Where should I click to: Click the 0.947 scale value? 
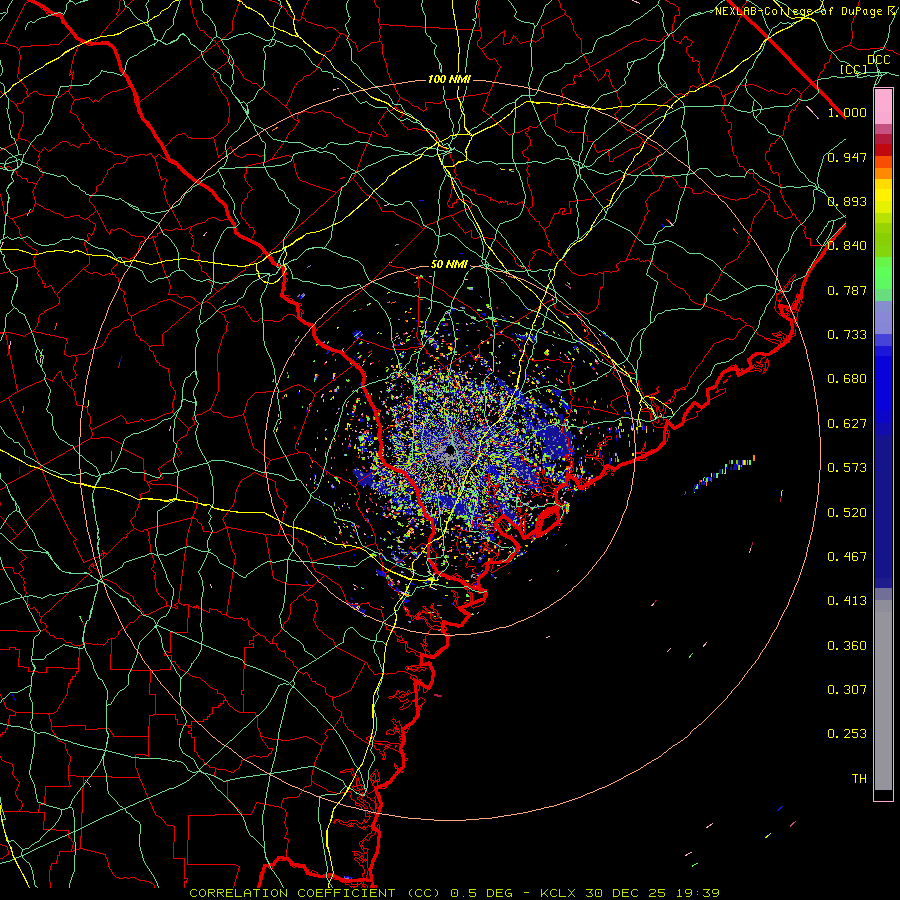pyautogui.click(x=847, y=157)
